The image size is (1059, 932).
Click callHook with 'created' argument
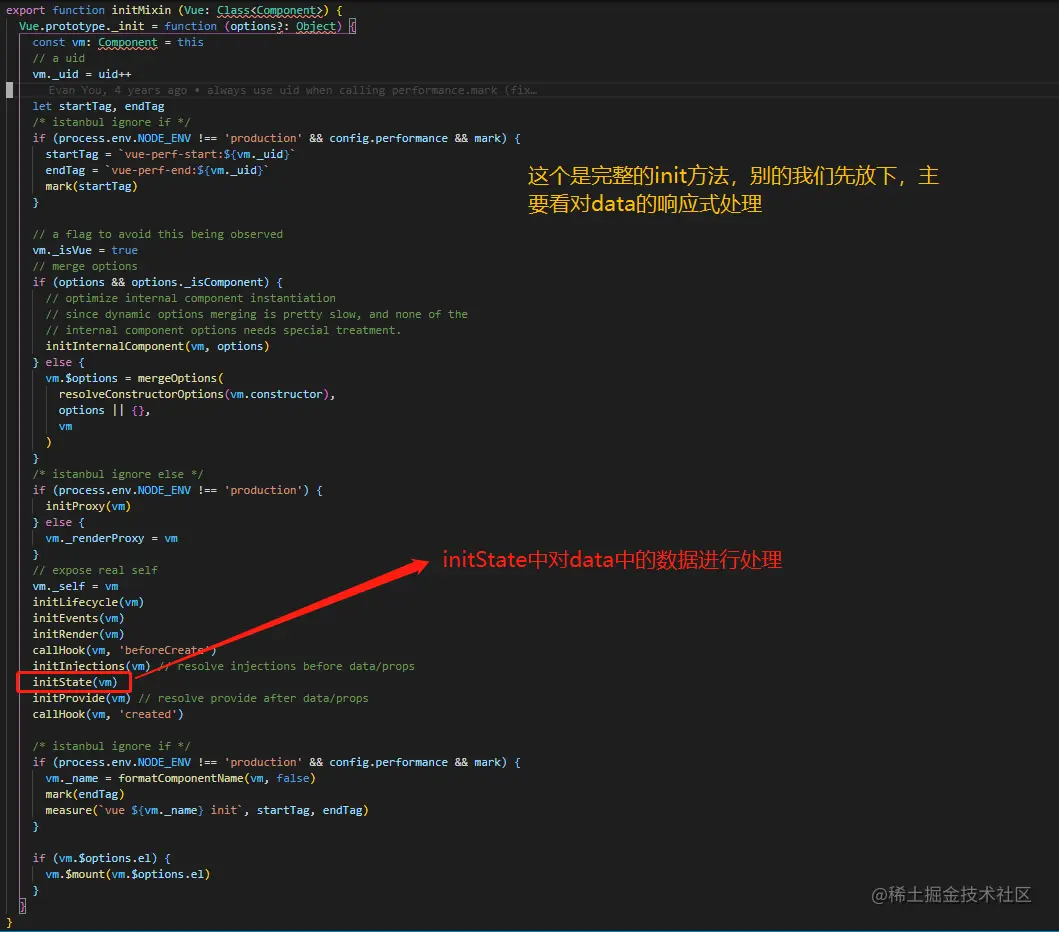pyautogui.click(x=108, y=715)
